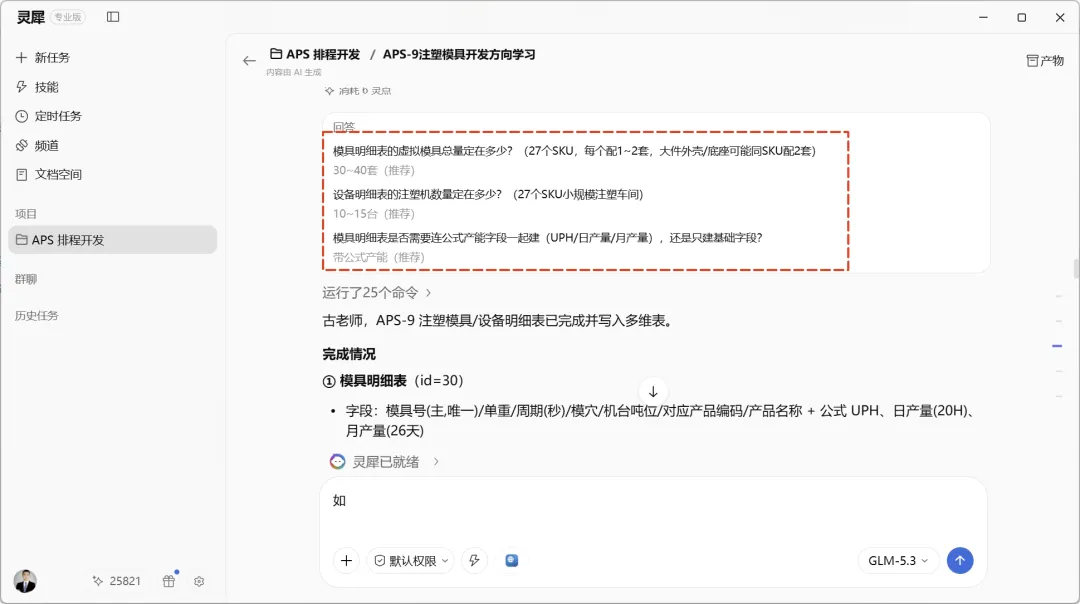
Task: Click the 历史任务 section label
Action: [x=37, y=315]
